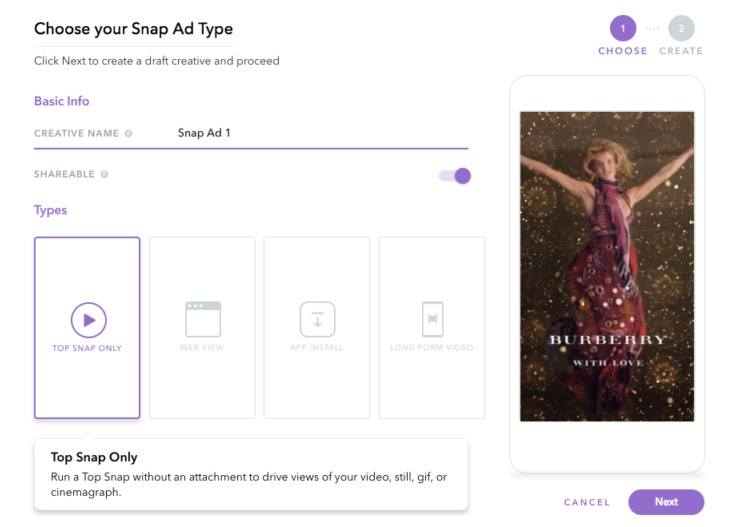Screen dimensions: 729x527
Task: Go to step 2 Create circle
Action: 681,28
